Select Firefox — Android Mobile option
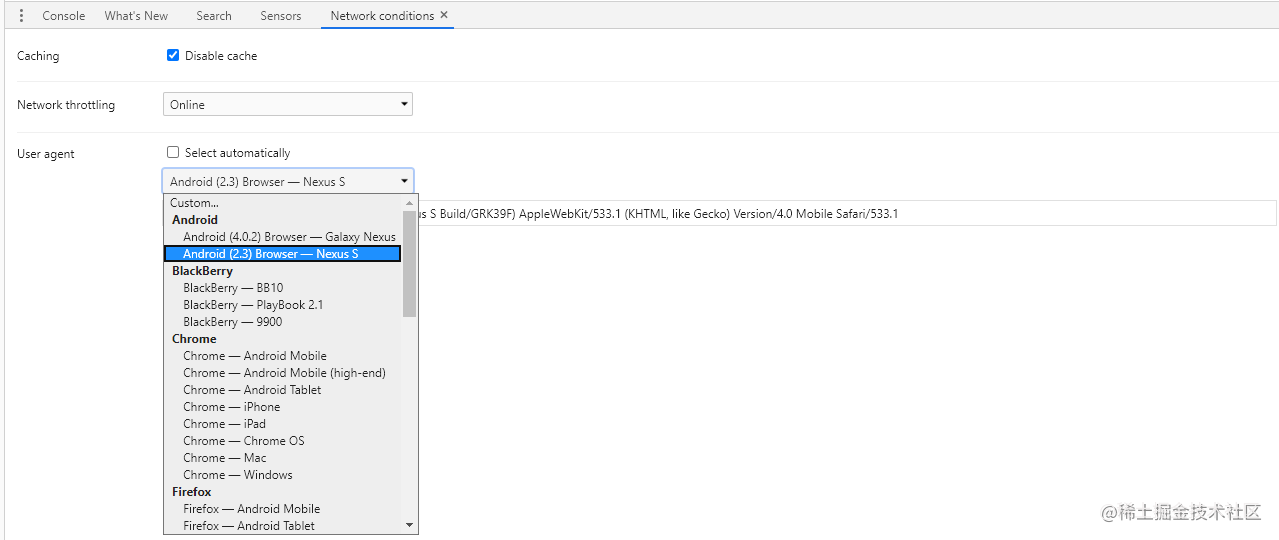This screenshot has height=540, width=1279. 283,509
